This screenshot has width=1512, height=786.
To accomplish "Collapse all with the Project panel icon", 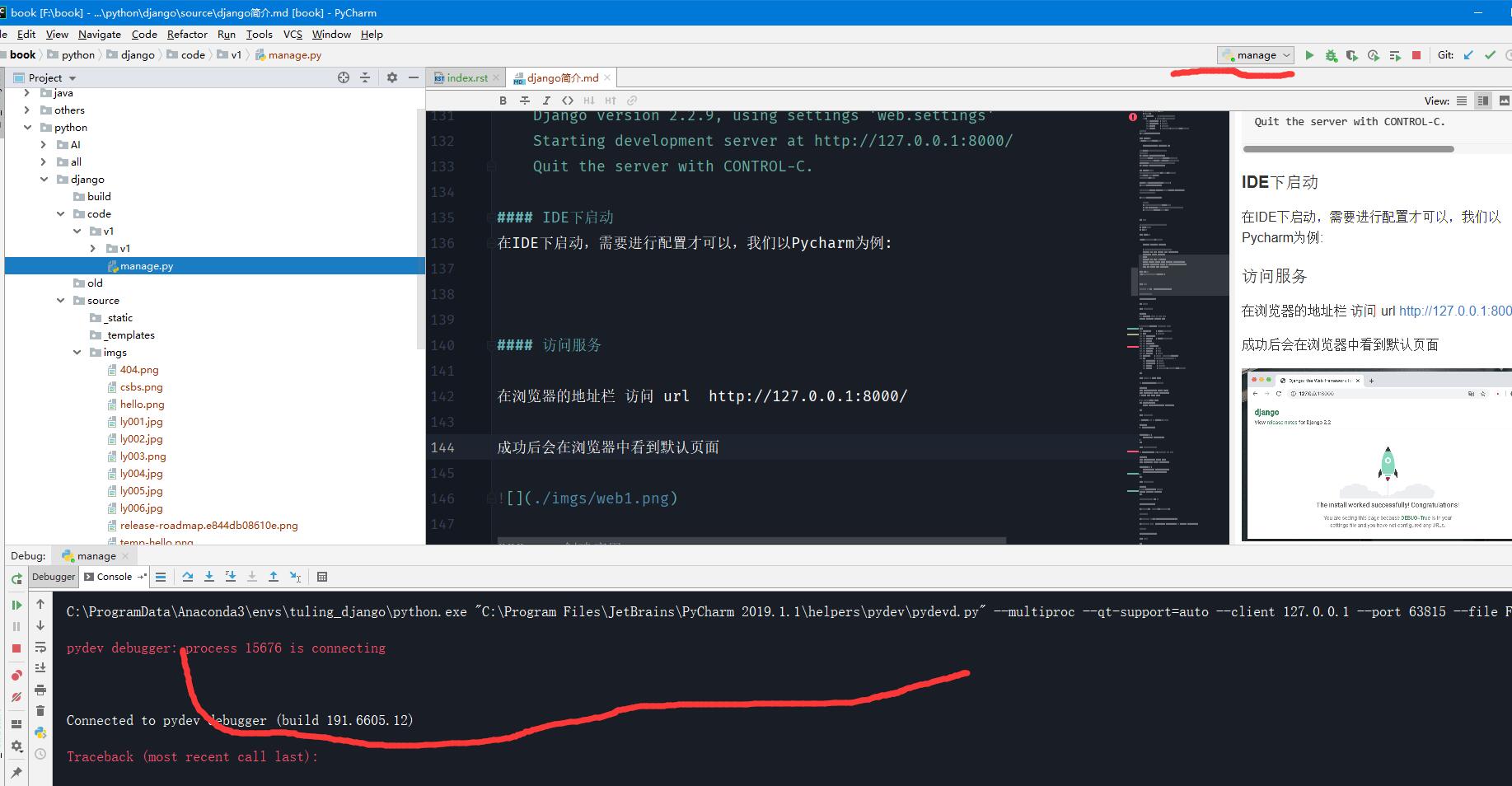I will pos(365,77).
